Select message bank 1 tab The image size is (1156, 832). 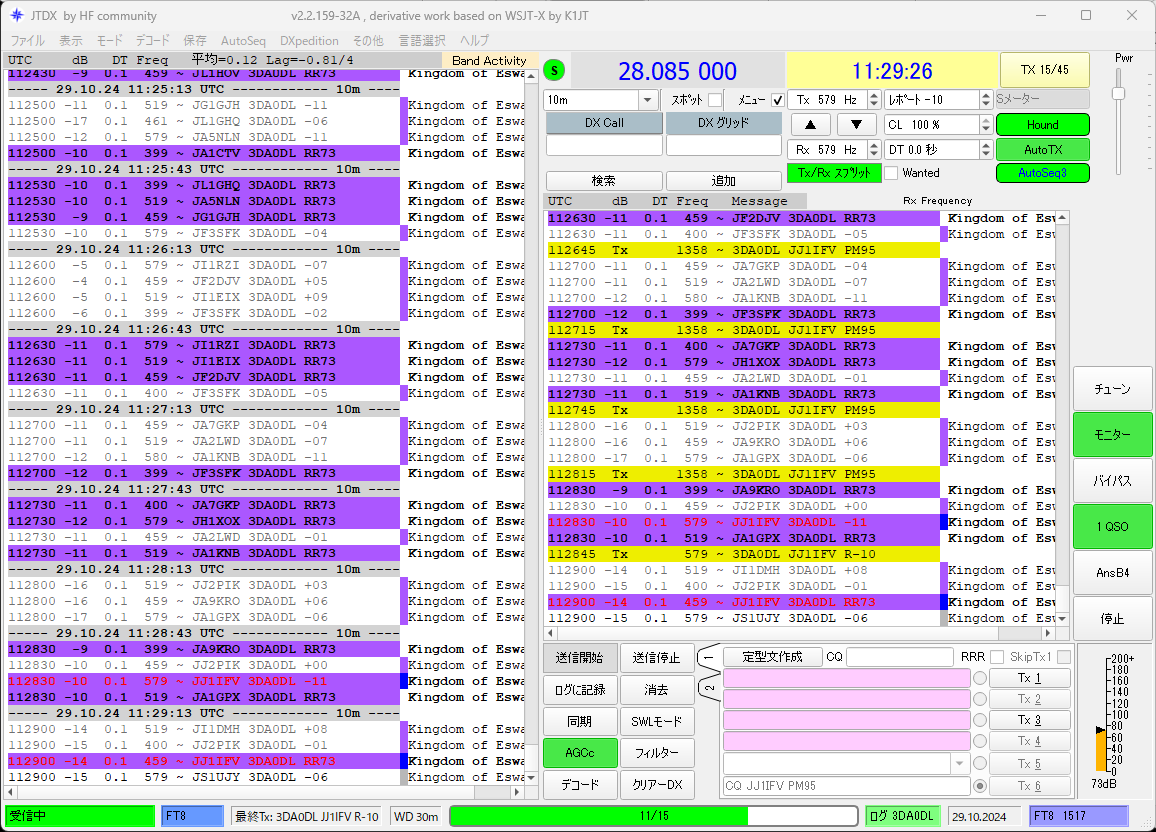[x=709, y=657]
